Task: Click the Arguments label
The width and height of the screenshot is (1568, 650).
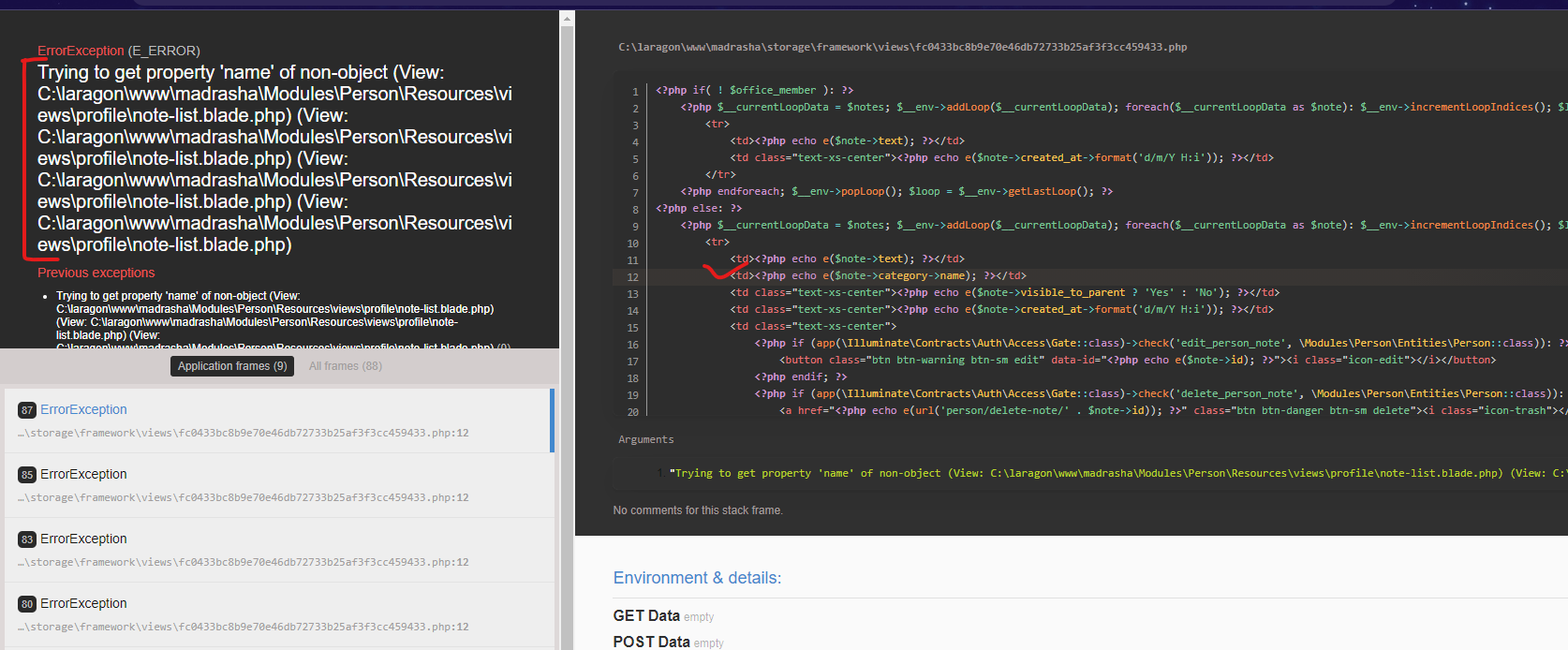Action: pos(645,439)
